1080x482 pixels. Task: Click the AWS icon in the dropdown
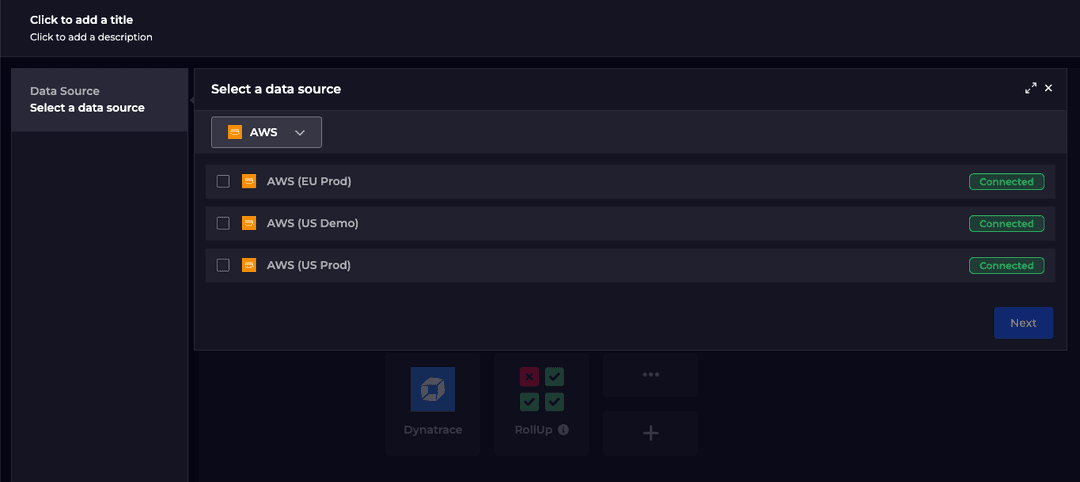point(235,132)
